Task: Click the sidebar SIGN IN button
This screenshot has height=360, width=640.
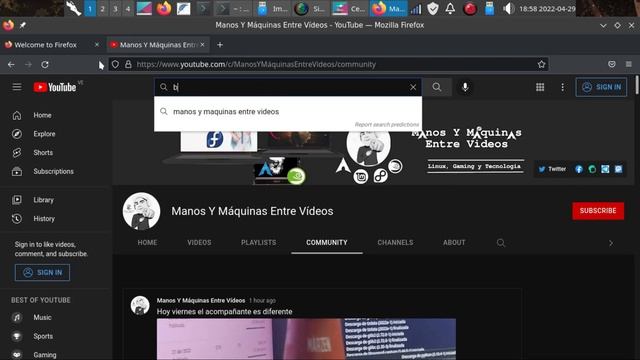Action: click(x=42, y=272)
